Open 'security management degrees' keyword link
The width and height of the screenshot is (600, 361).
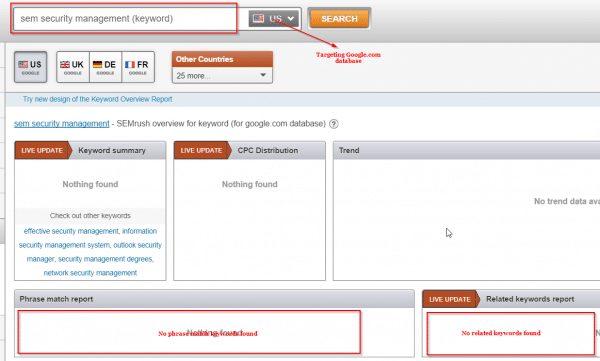105,259
